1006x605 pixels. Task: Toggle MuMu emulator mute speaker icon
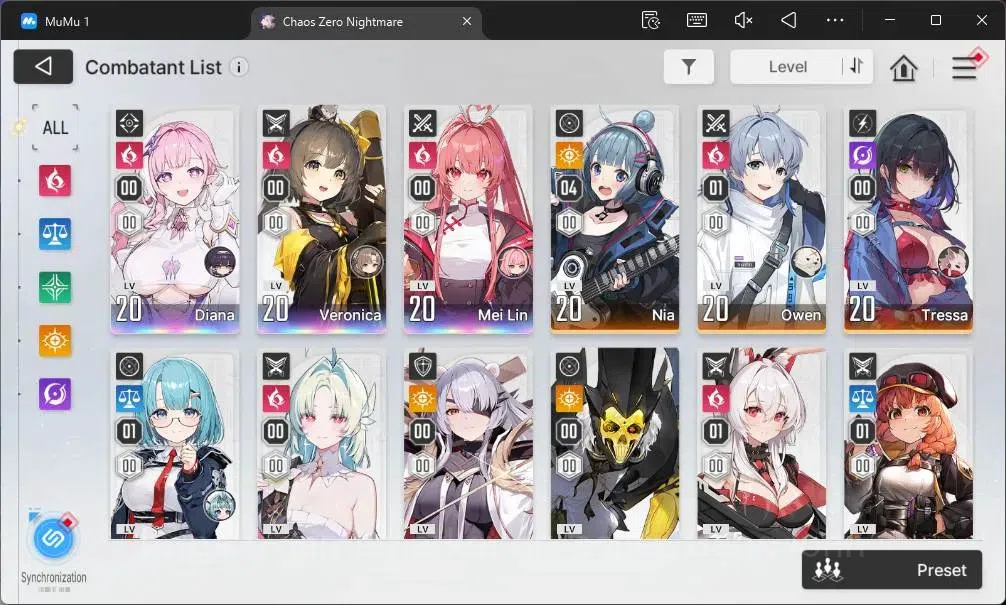743,21
